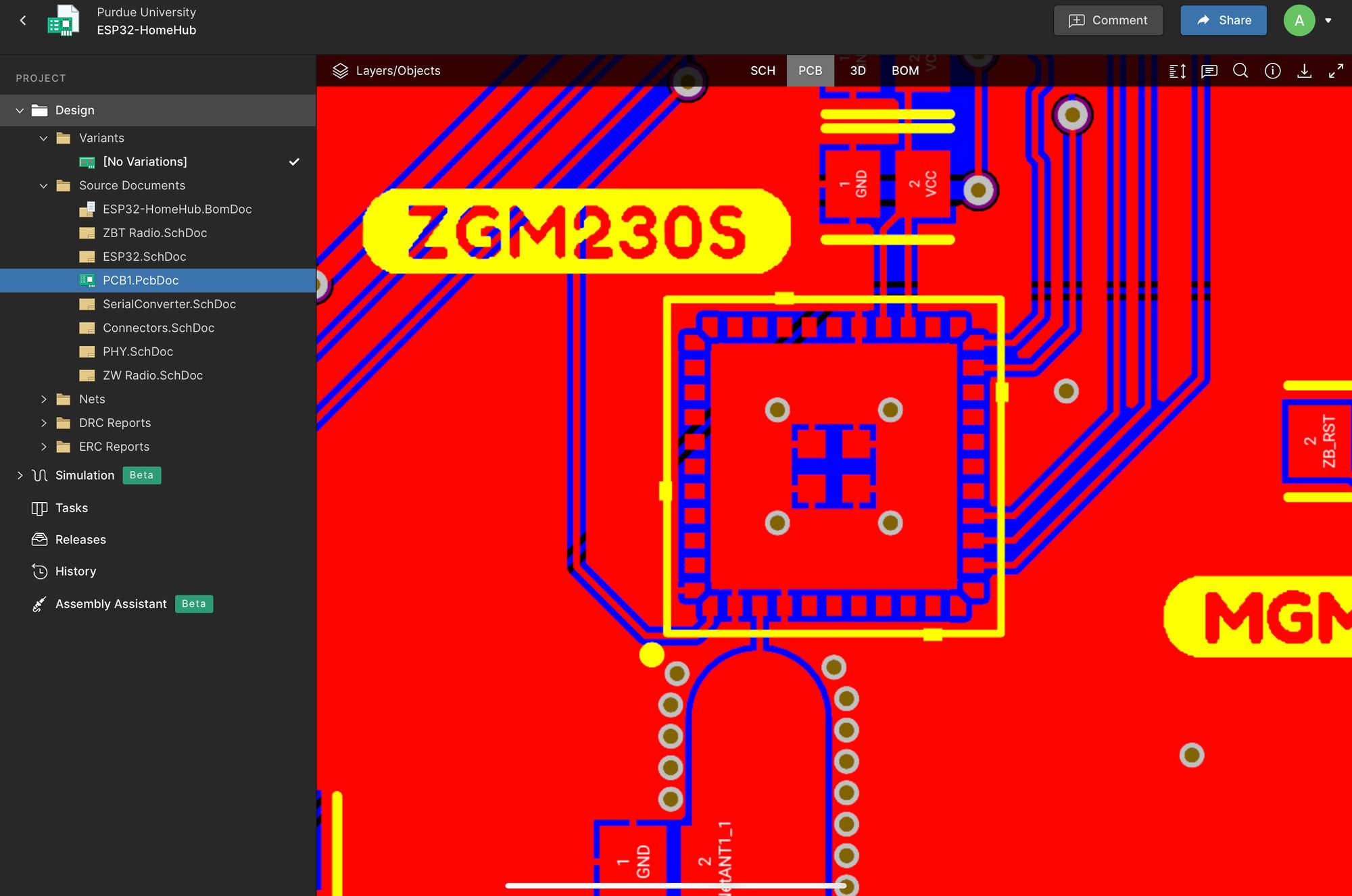Open the Layers/Objects panel

pos(386,70)
